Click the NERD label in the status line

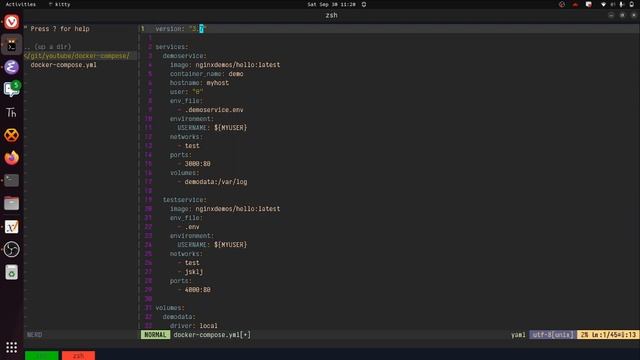[34, 335]
